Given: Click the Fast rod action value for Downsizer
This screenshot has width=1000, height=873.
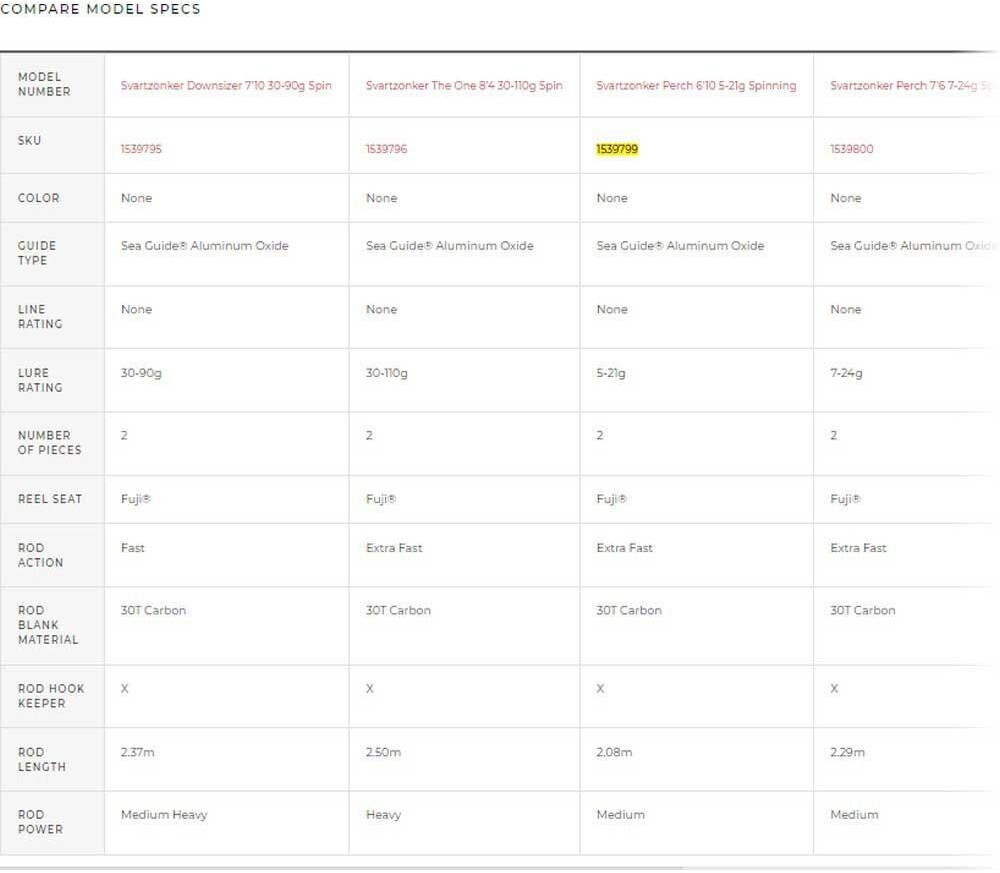Looking at the screenshot, I should 133,548.
